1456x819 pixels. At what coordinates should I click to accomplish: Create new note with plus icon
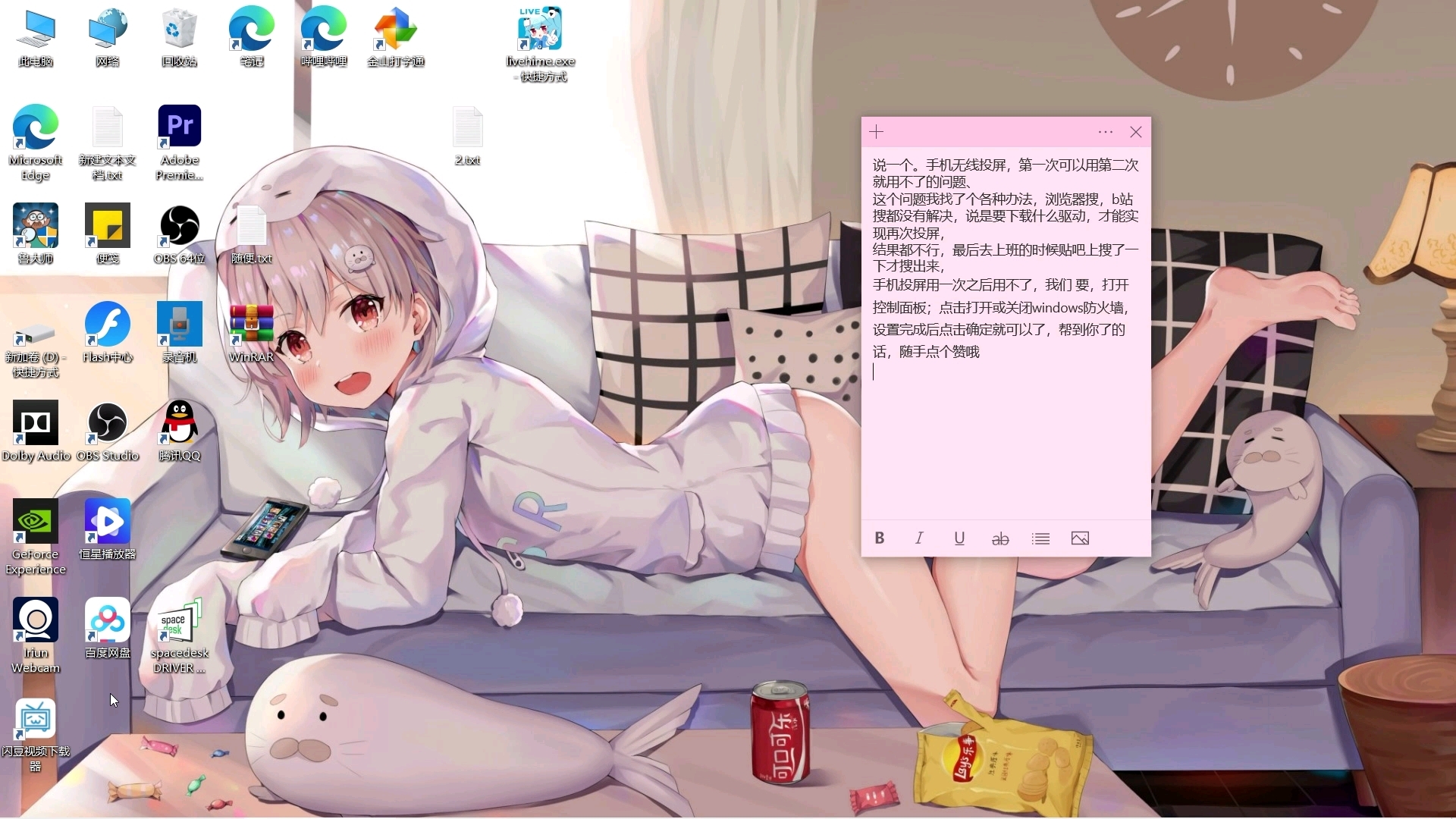tap(877, 132)
